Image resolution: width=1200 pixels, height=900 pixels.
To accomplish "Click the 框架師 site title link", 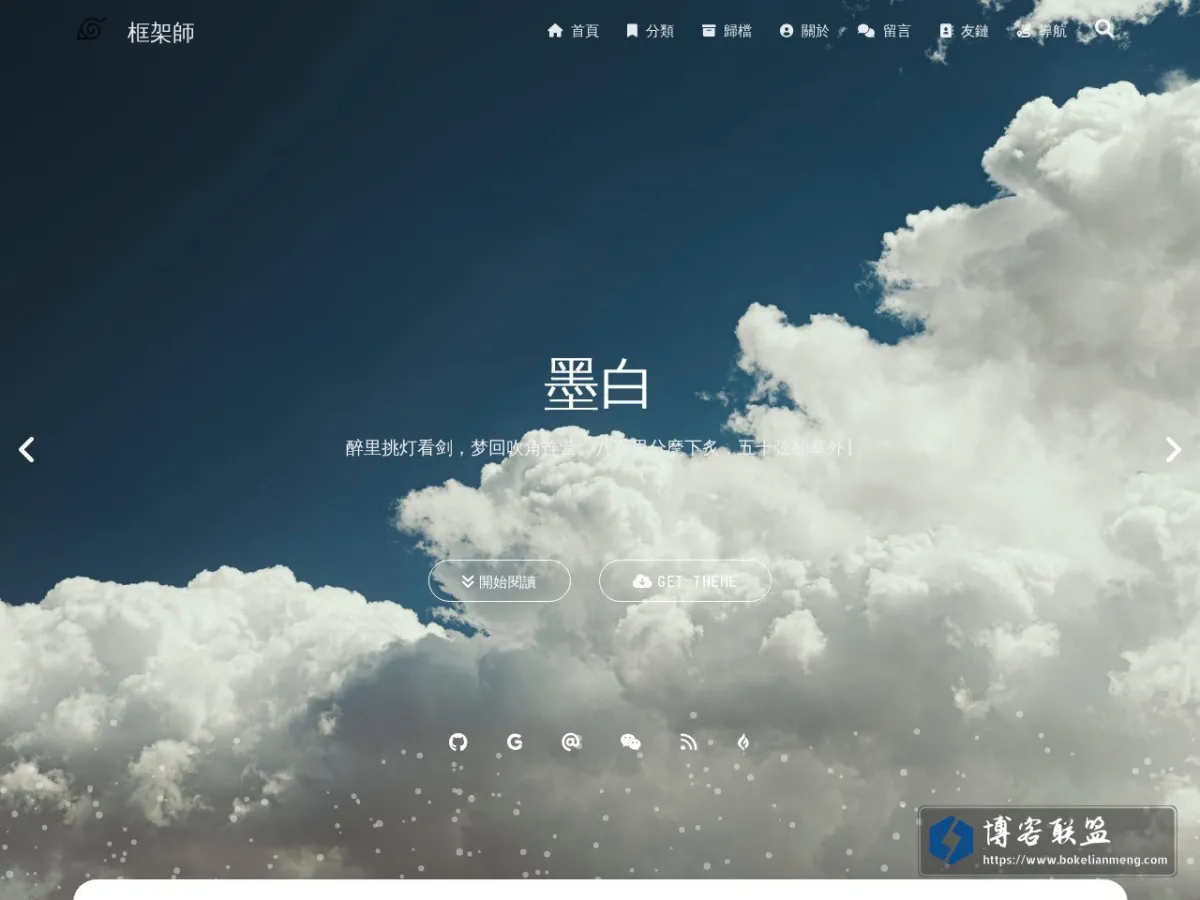I will click(x=161, y=32).
